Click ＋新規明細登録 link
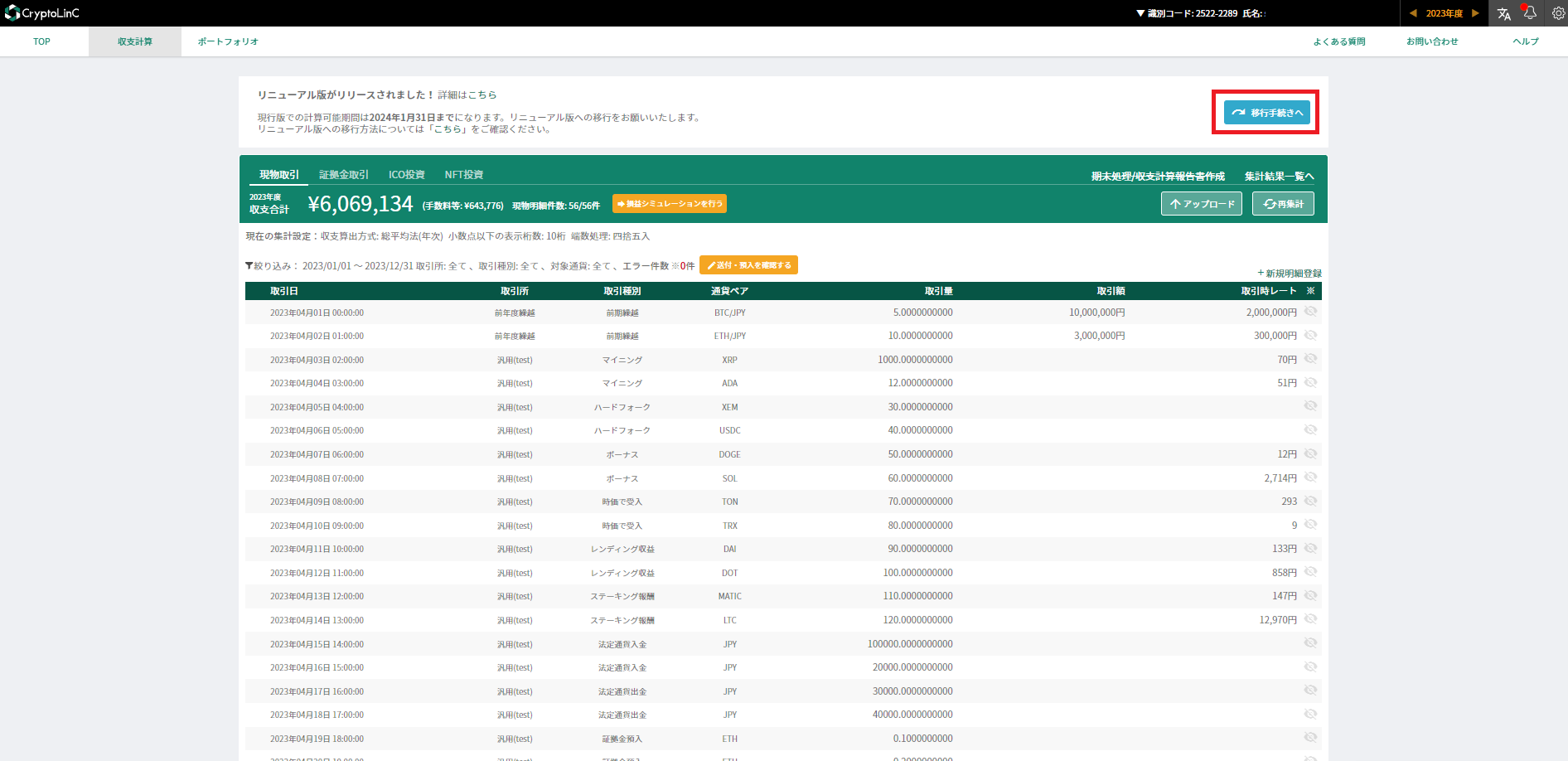This screenshot has height=761, width=1568. pyautogui.click(x=1290, y=274)
